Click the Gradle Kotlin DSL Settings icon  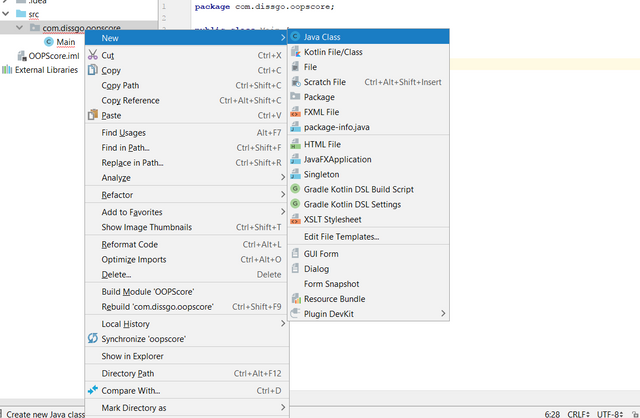tap(296, 204)
